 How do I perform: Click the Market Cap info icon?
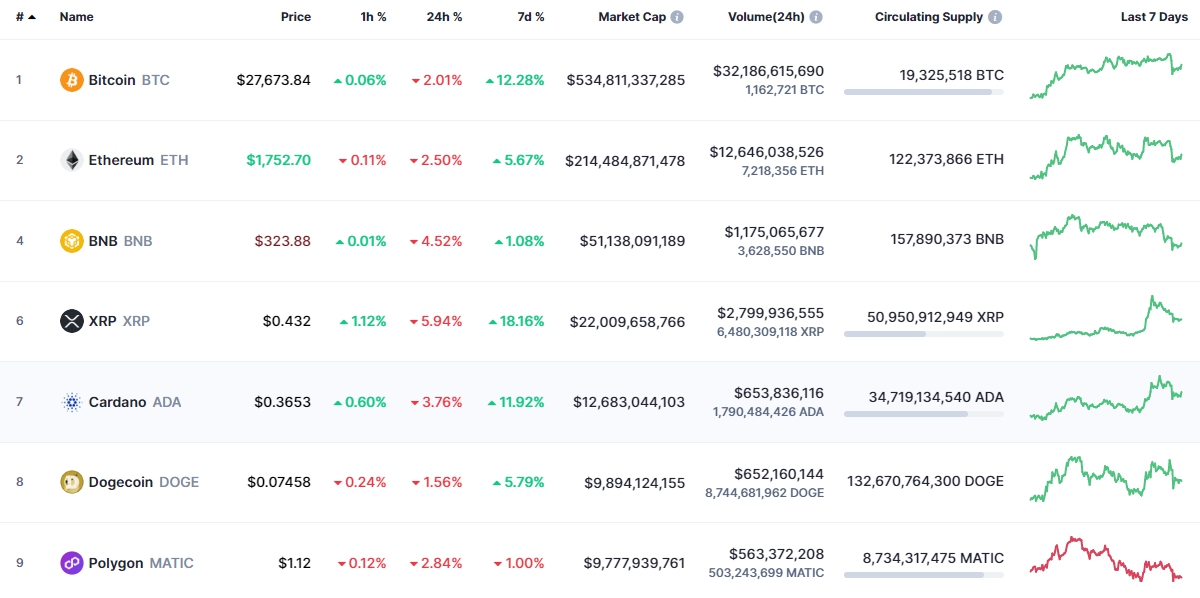click(677, 17)
